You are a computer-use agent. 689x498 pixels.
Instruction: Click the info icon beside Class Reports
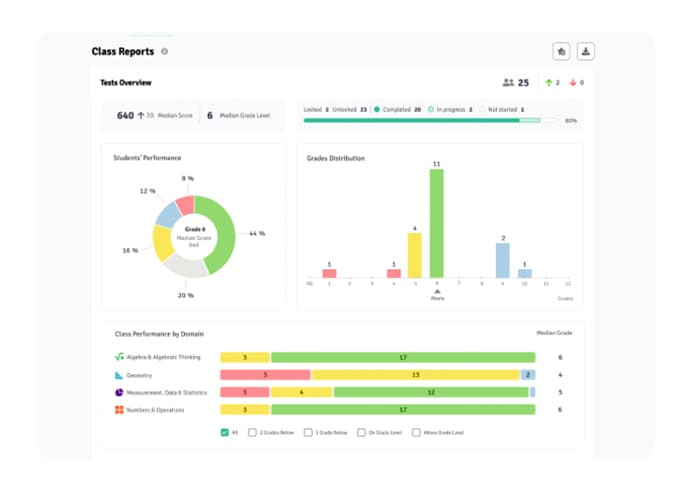point(164,51)
